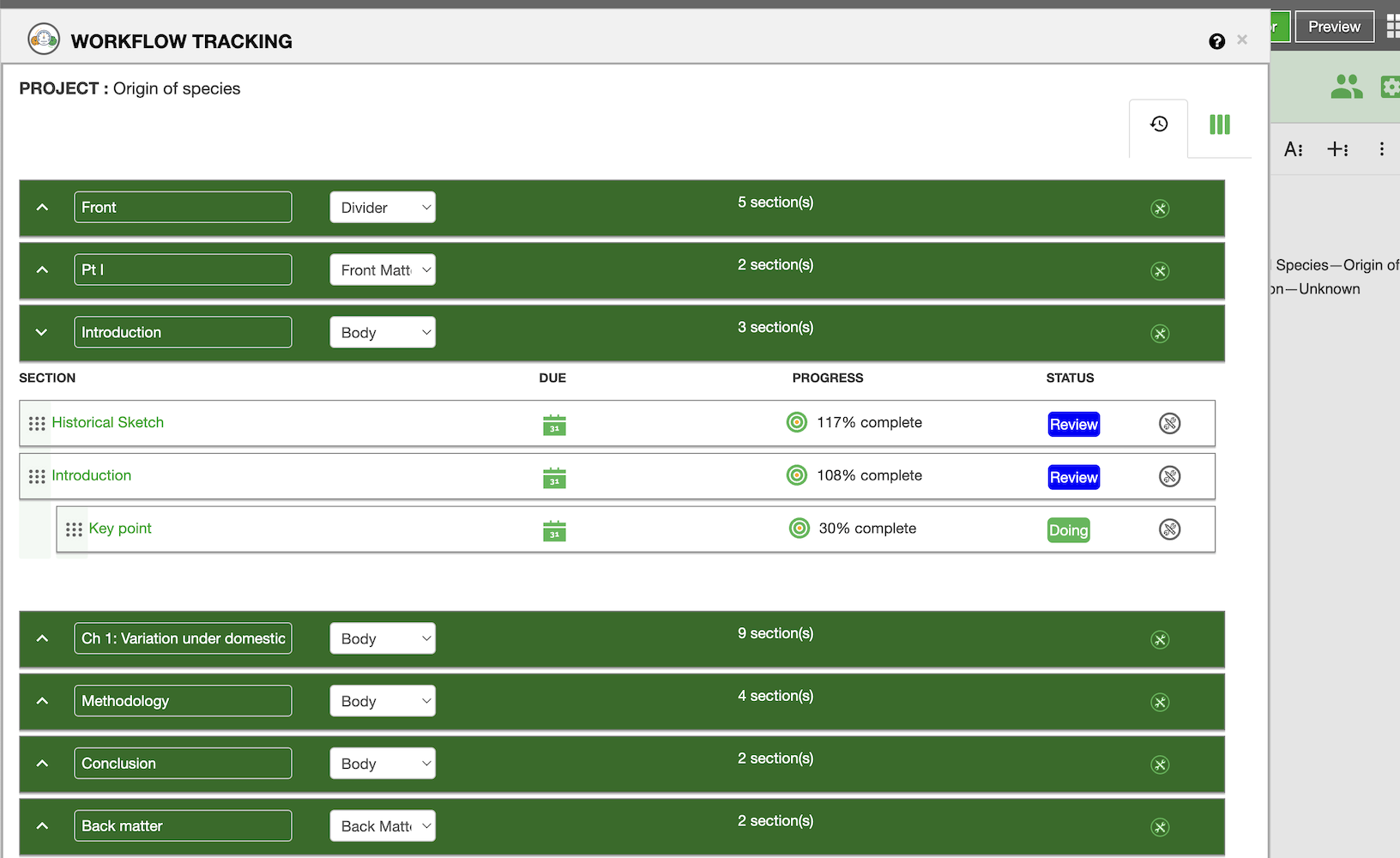Expand the Conclusion group chevron
The height and width of the screenshot is (858, 1400).
[x=42, y=764]
